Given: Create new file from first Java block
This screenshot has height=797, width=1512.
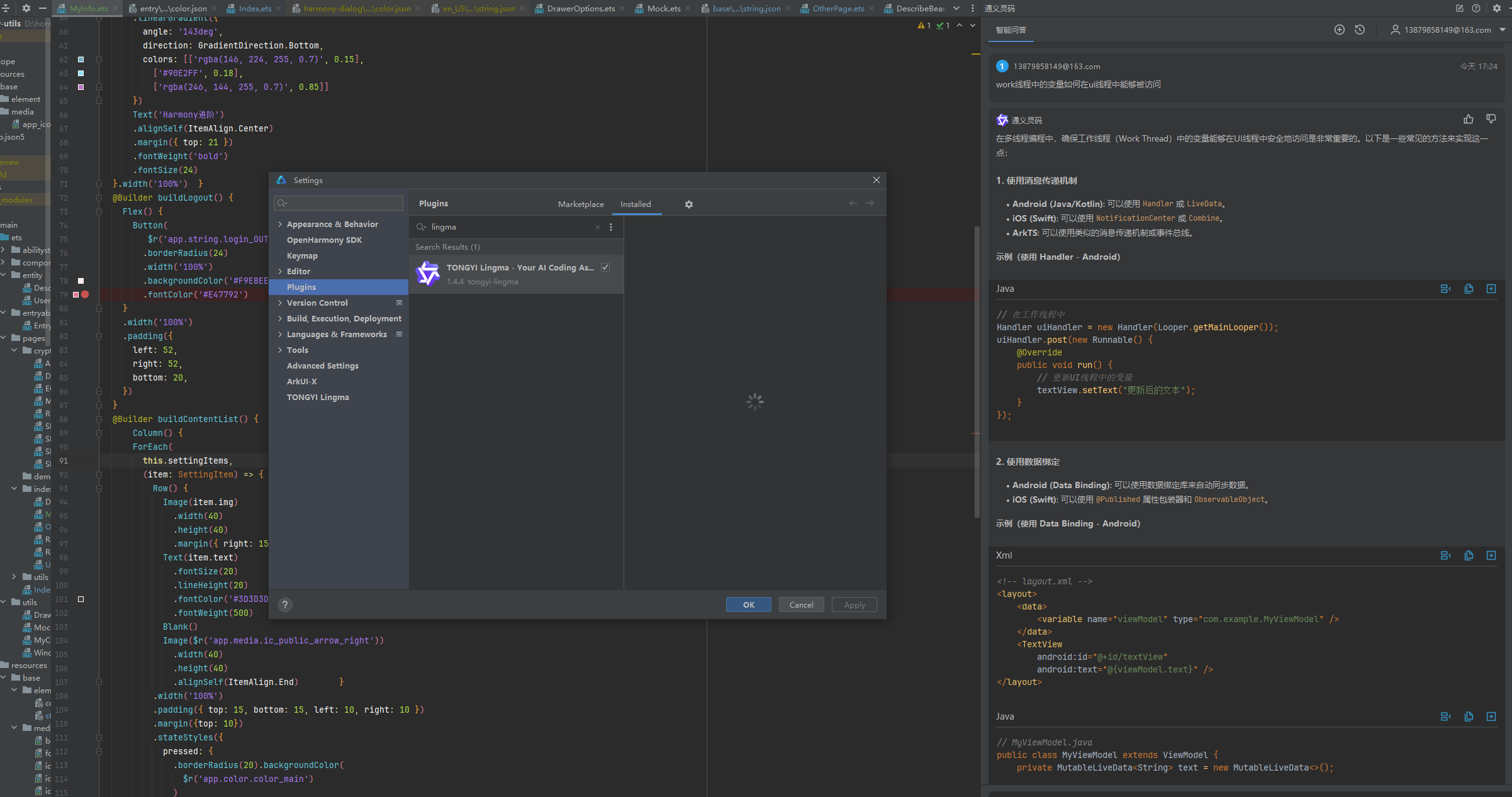Looking at the screenshot, I should point(1491,289).
